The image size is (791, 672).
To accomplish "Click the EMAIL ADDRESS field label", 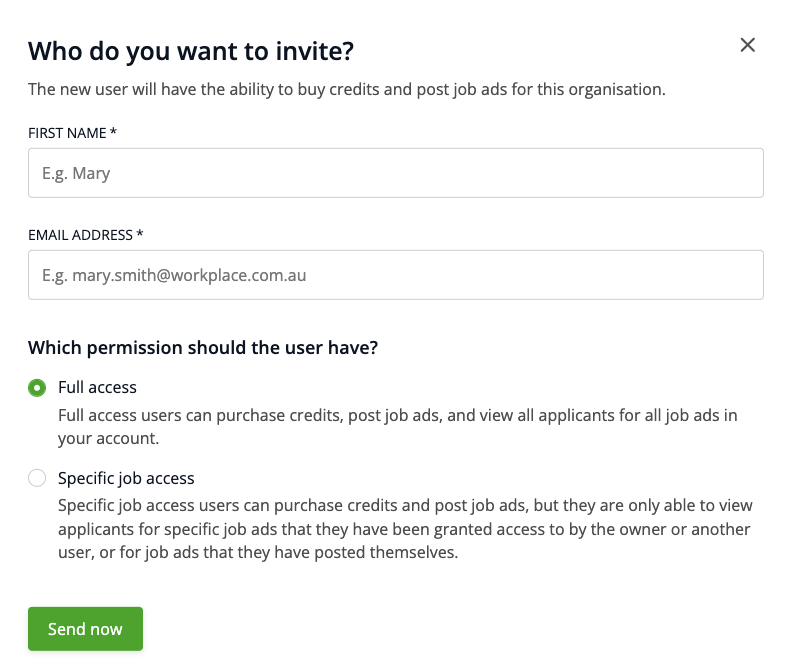I will [80, 235].
